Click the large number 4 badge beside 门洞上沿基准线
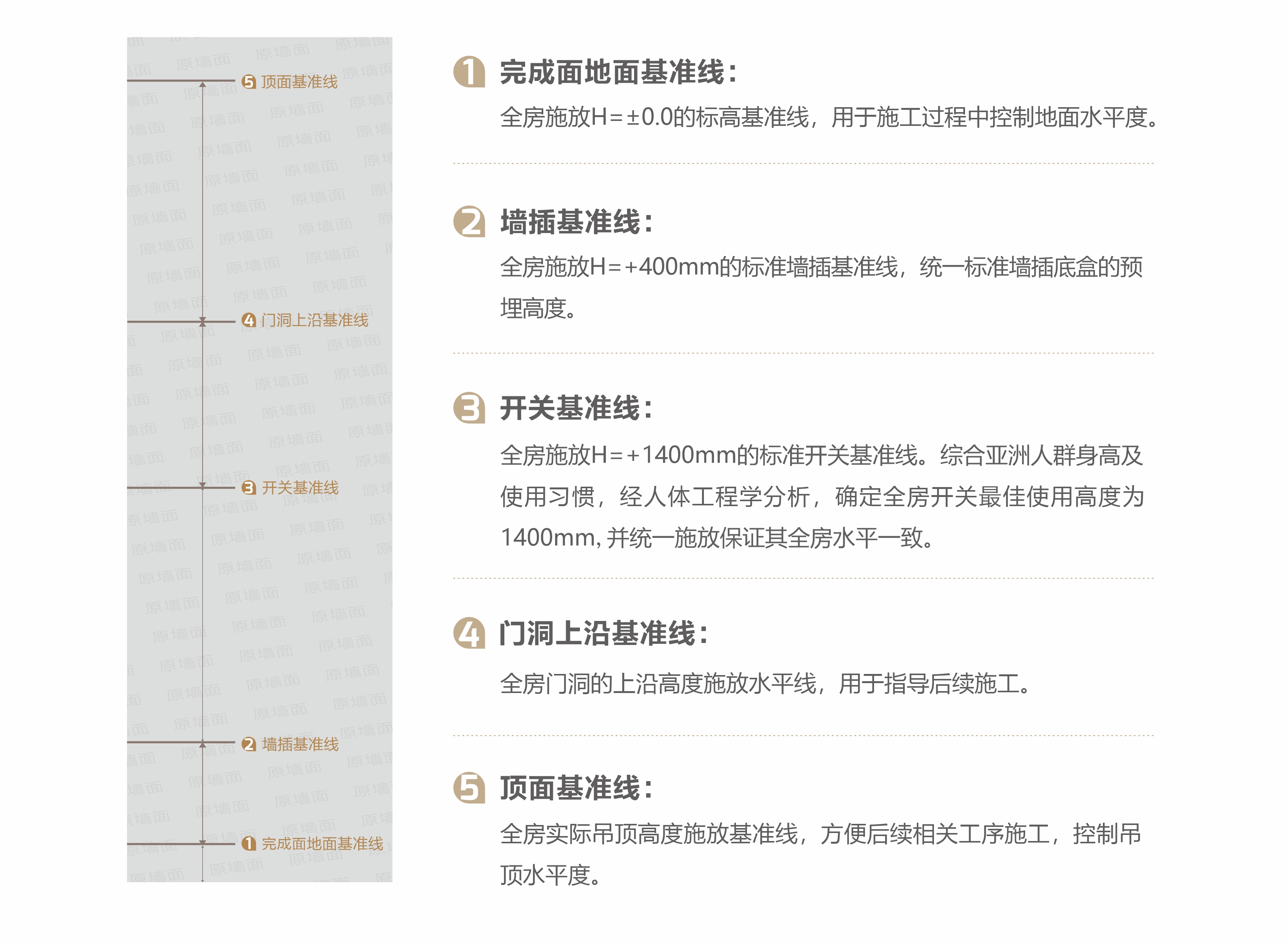This screenshot has height=944, width=1288. (x=469, y=633)
